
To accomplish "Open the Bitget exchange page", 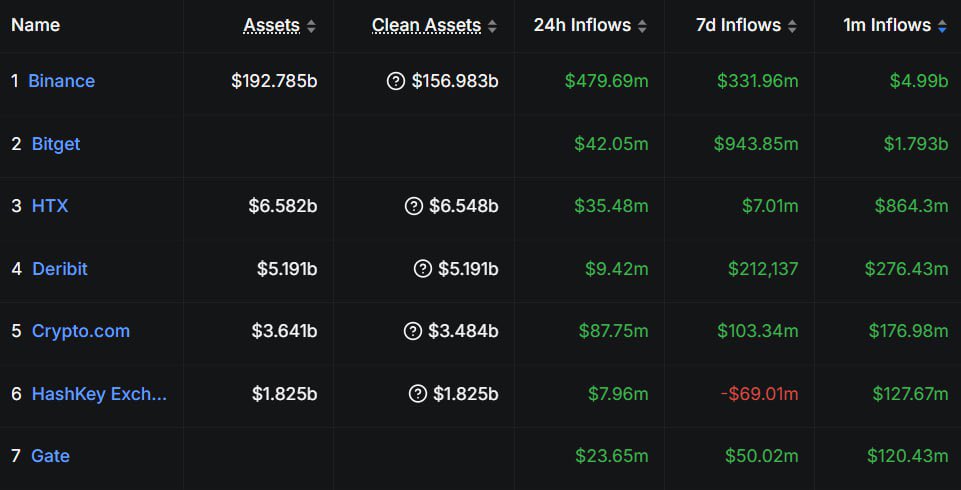I will point(56,144).
